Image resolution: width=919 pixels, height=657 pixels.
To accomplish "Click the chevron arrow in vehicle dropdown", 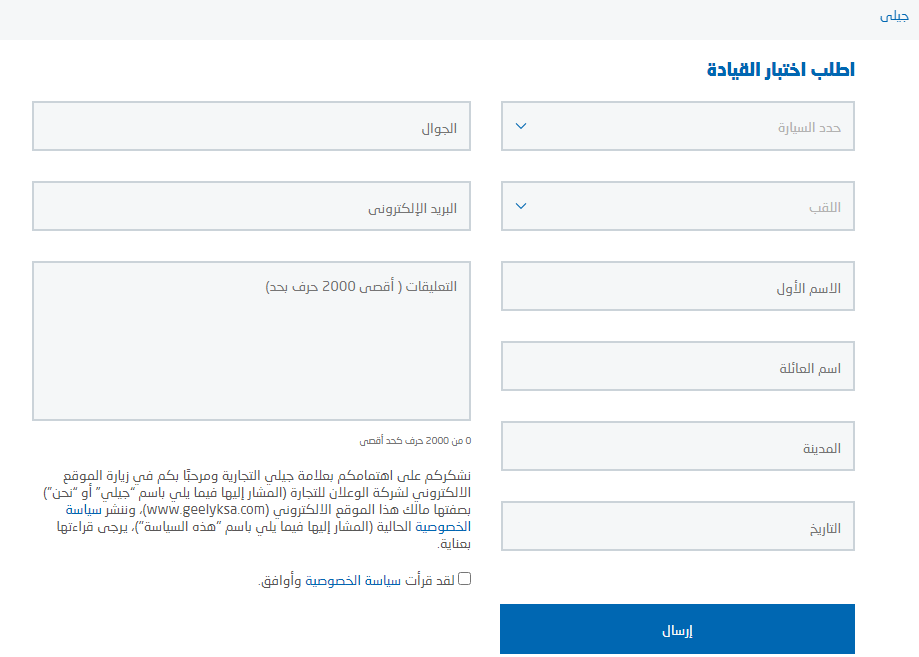I will 520,127.
